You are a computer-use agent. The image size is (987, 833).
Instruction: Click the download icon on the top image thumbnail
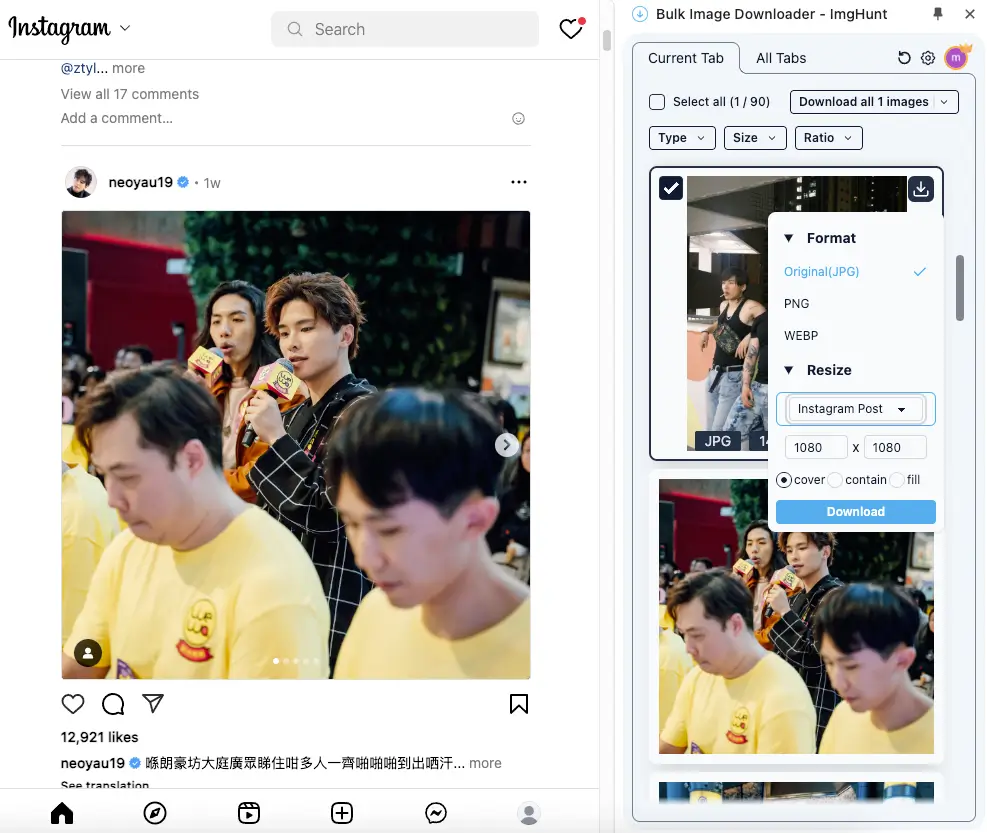click(921, 187)
